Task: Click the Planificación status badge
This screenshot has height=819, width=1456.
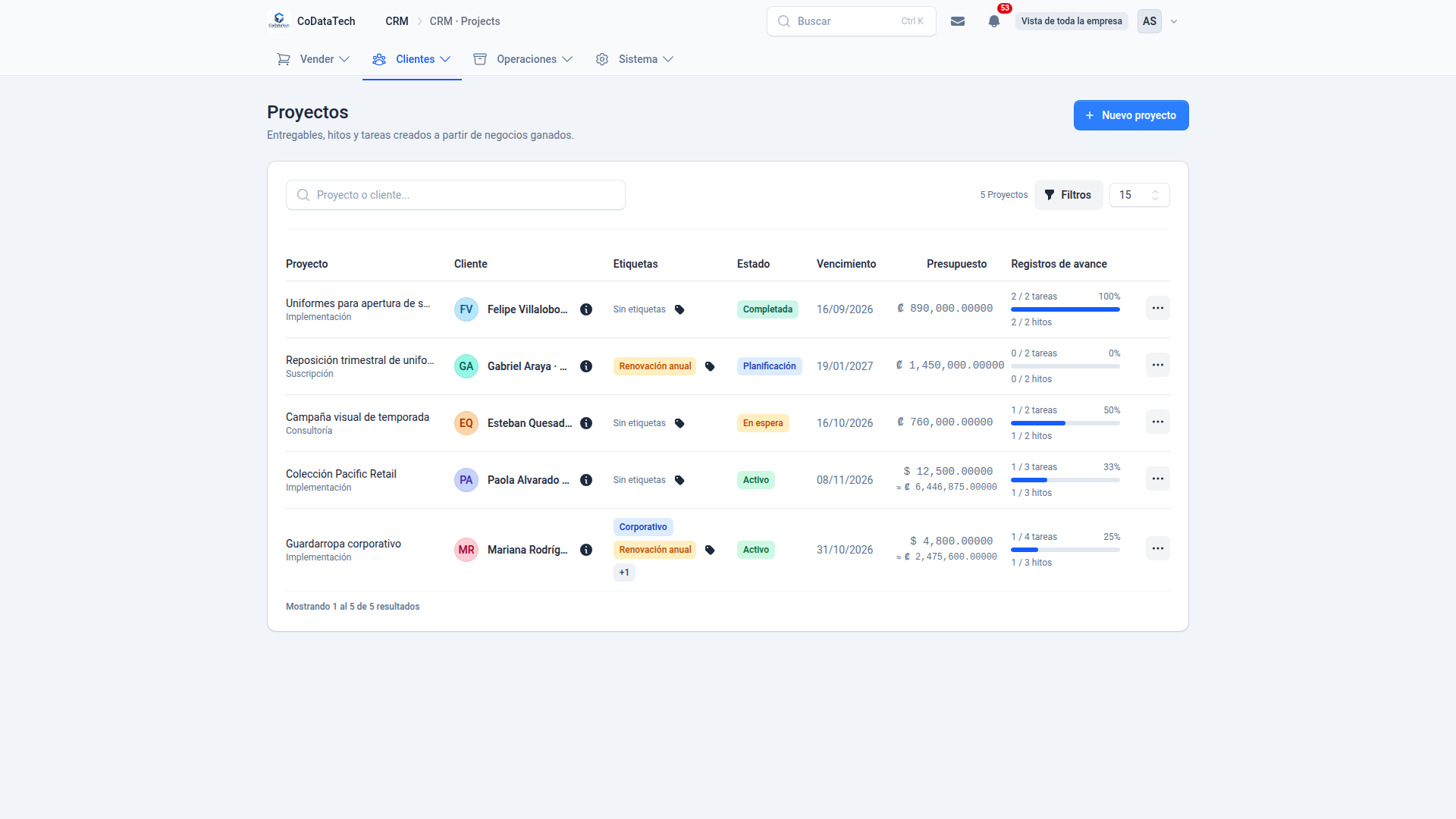Action: click(x=769, y=366)
